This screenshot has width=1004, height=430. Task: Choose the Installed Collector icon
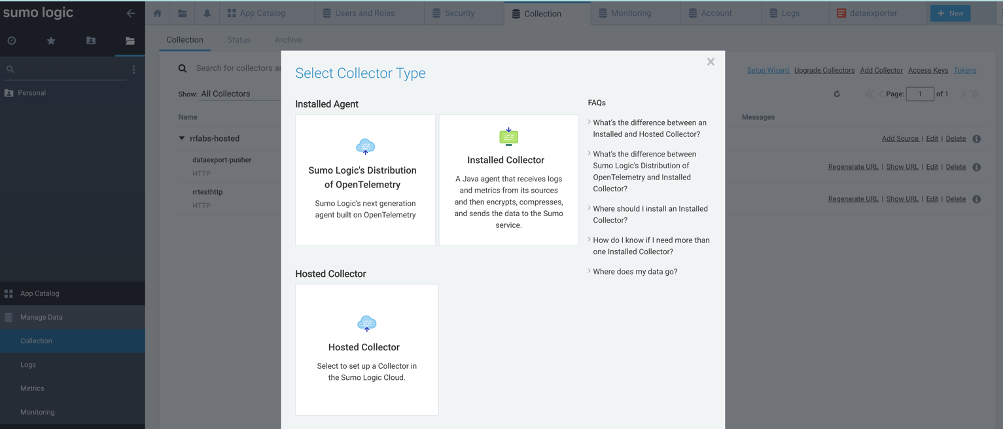point(509,137)
